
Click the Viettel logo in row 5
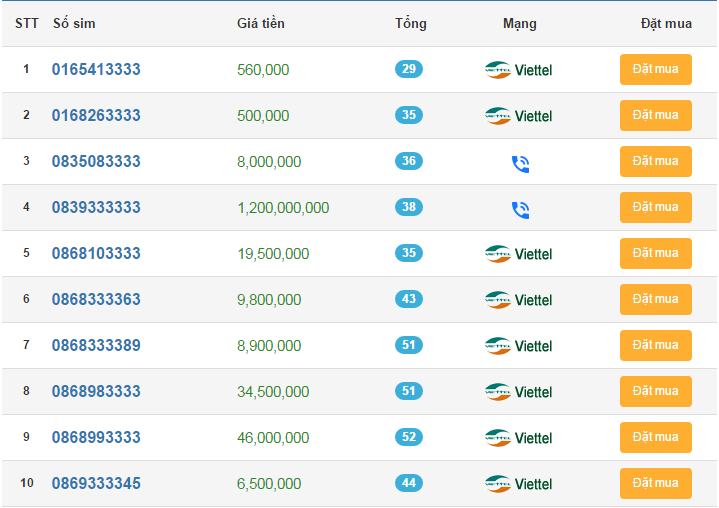point(518,254)
